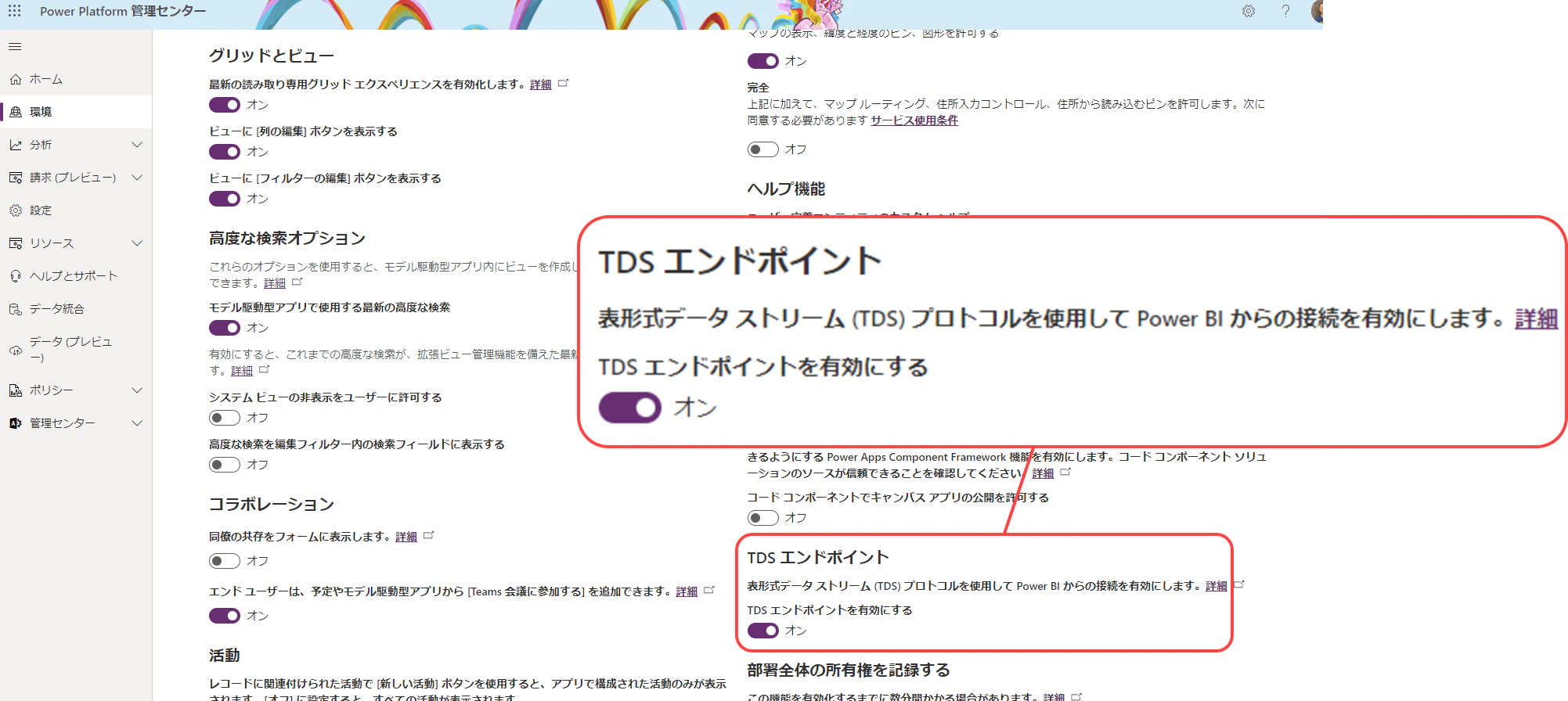Toggle the [列の編集] ボタンを表示する switch

pyautogui.click(x=225, y=152)
